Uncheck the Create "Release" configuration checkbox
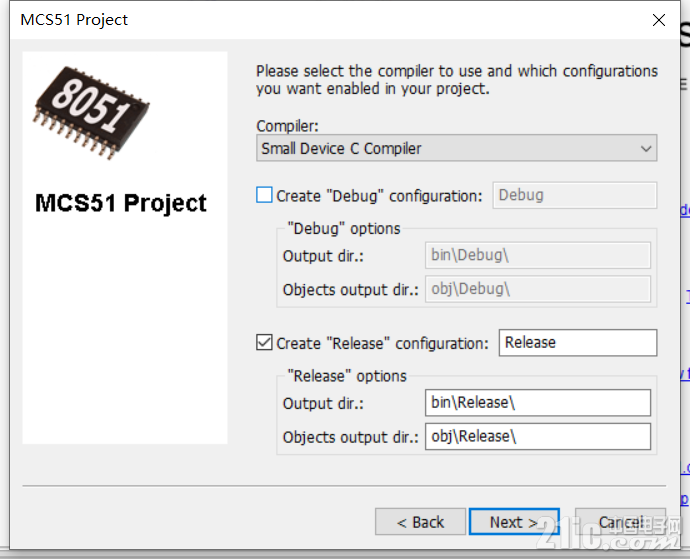 tap(264, 342)
